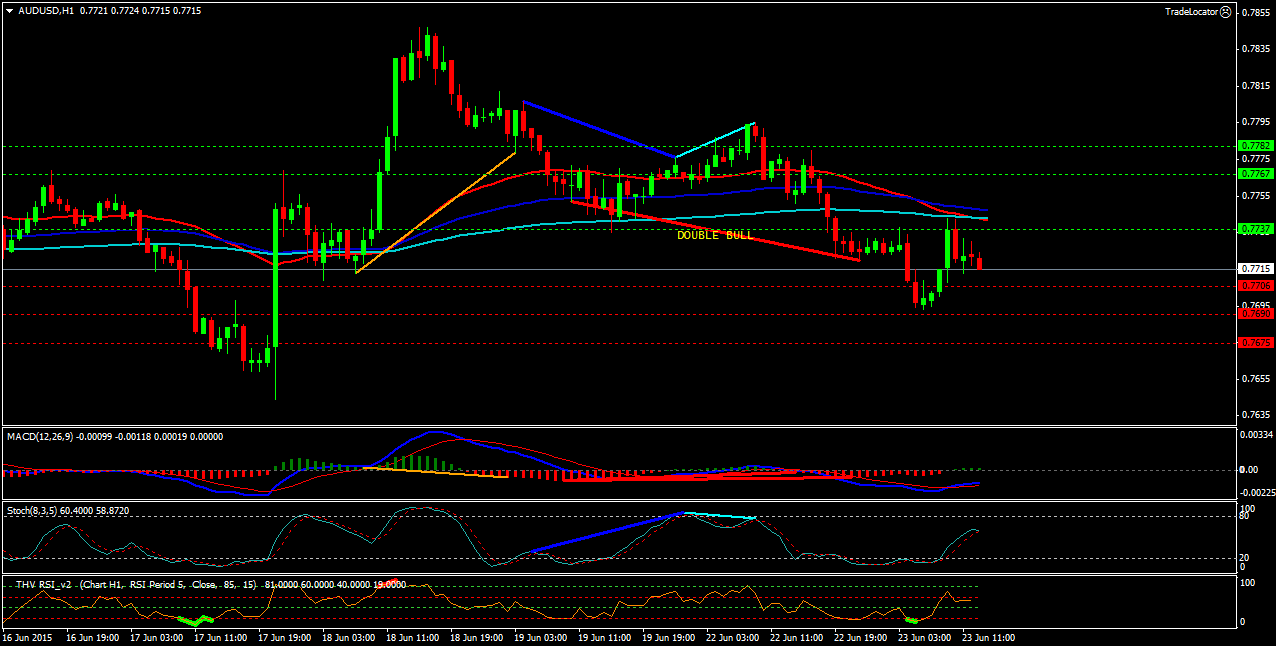Click the 18 Jun 11:00 time label
The width and height of the screenshot is (1276, 646).
point(412,637)
